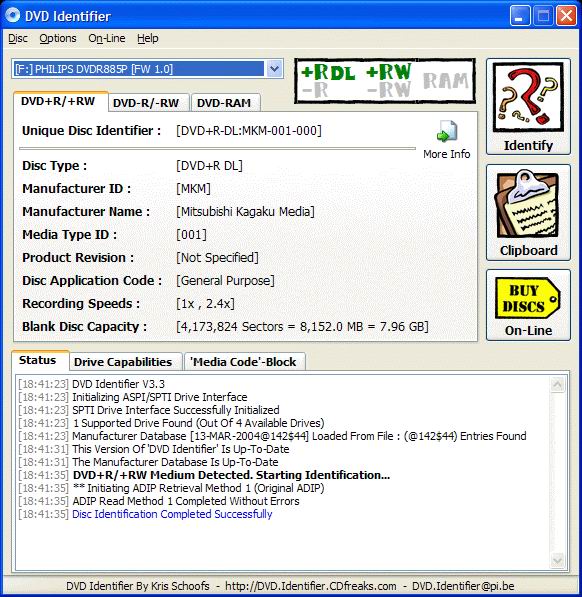Screen dimensions: 582x597
Task: Click the media type ID value [001]
Action: (x=191, y=235)
